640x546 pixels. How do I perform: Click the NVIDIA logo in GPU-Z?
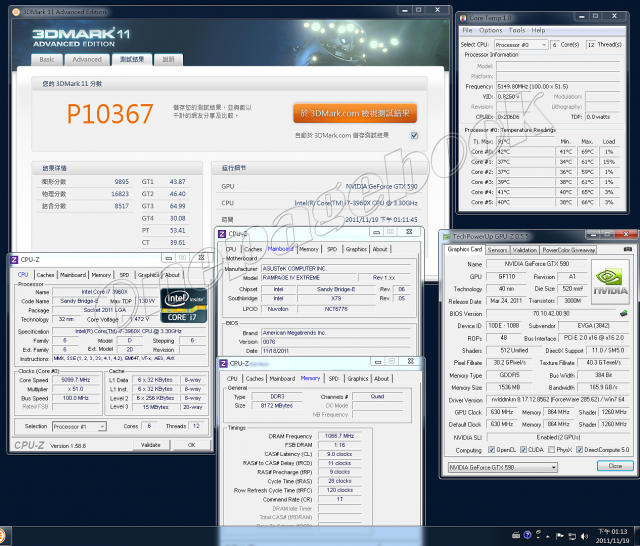tap(610, 282)
